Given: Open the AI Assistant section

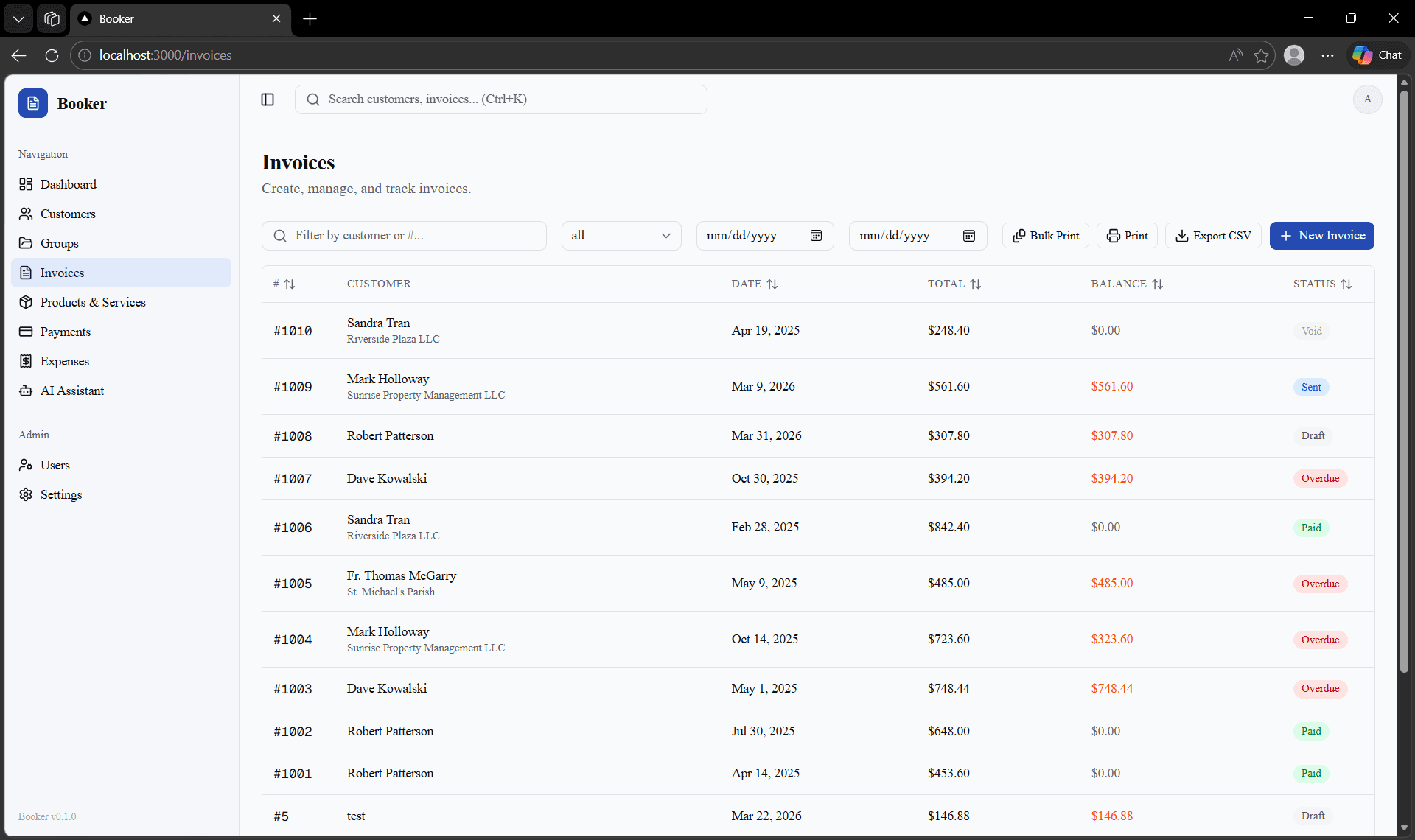Looking at the screenshot, I should (71, 391).
